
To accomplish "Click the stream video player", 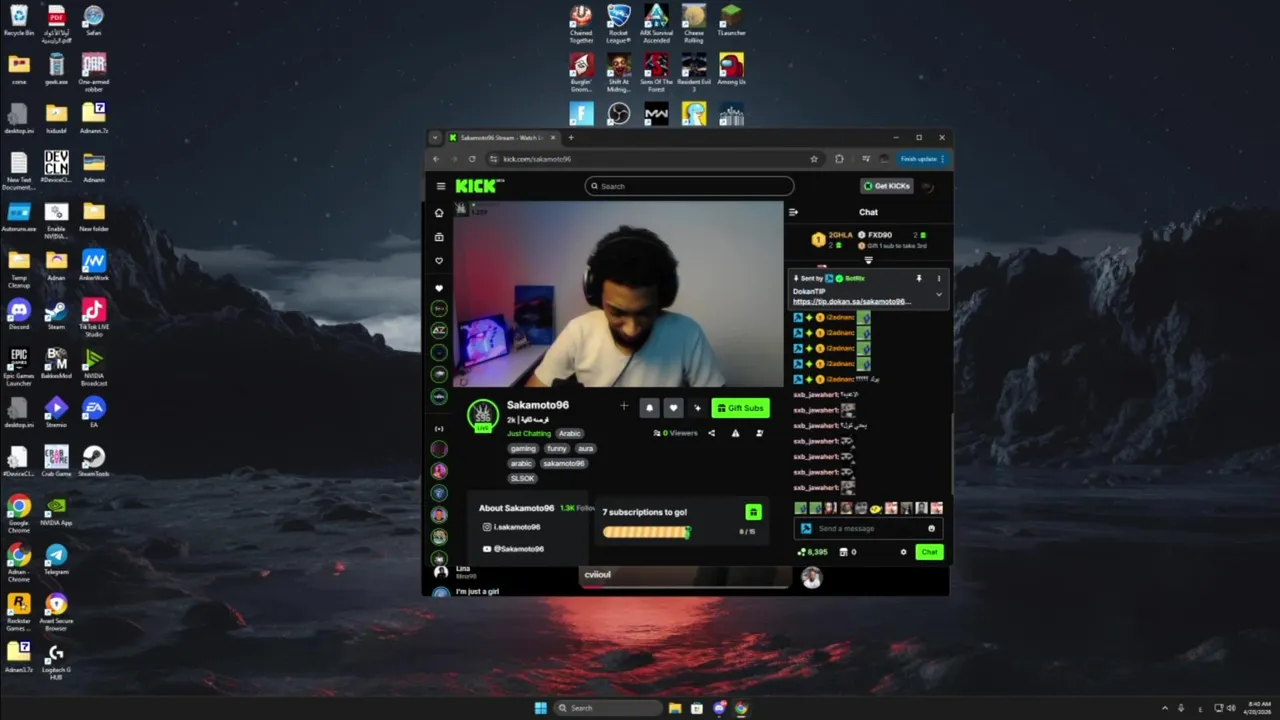I will (x=618, y=294).
